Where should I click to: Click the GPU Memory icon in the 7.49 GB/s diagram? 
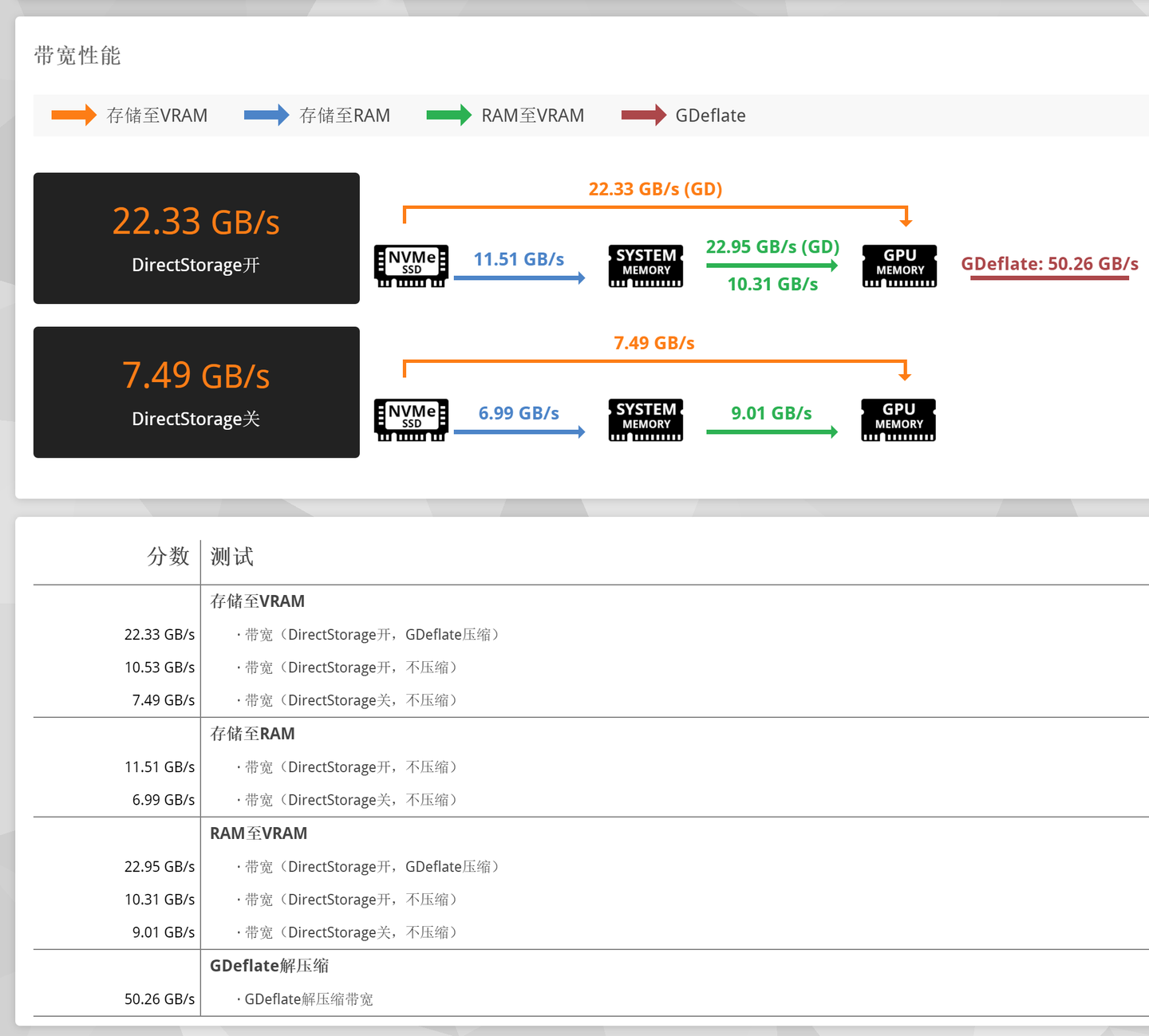pyautogui.click(x=898, y=420)
